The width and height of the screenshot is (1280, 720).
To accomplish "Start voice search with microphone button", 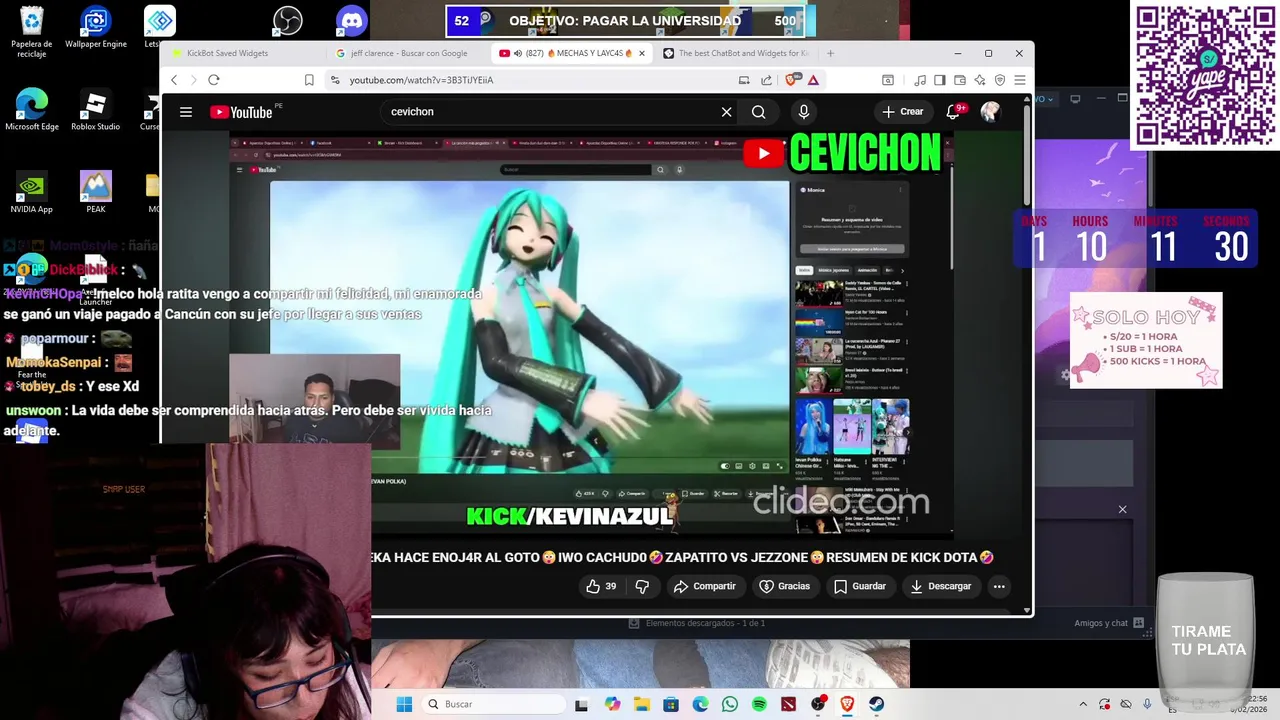I will 804,112.
